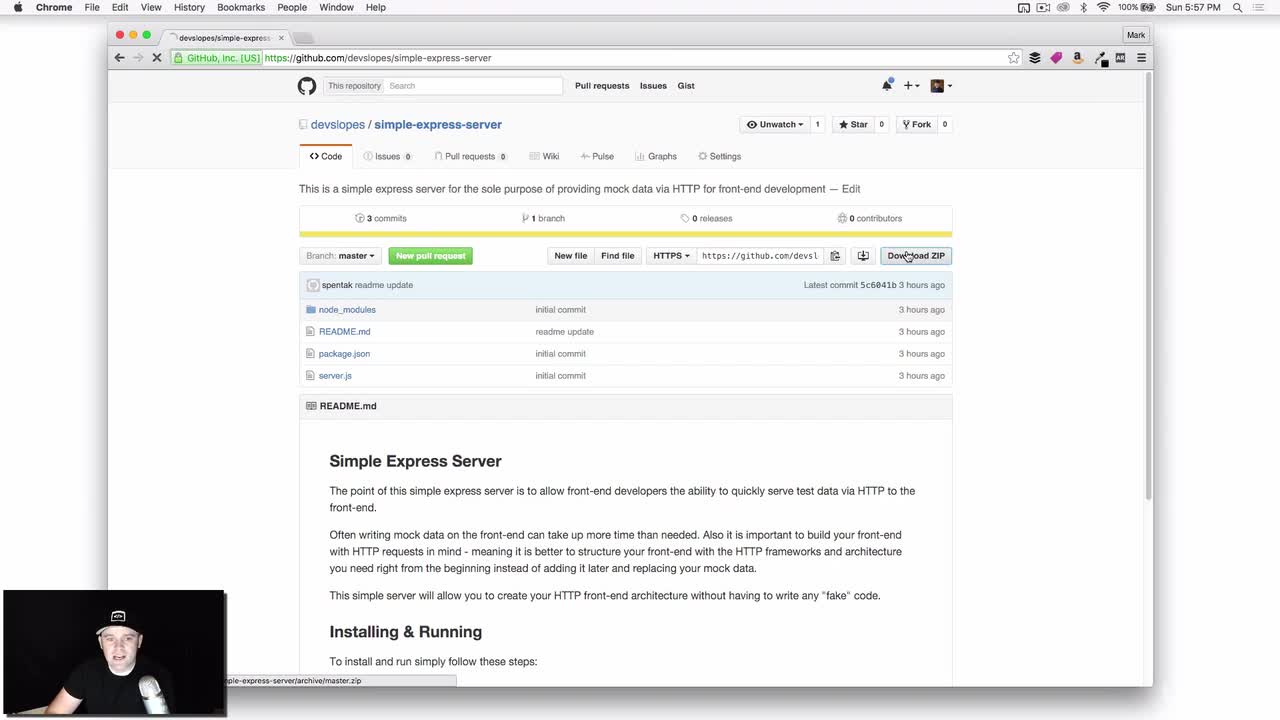The height and width of the screenshot is (720, 1280).
Task: Clone the repository in GitHub Desktop
Action: 863,256
